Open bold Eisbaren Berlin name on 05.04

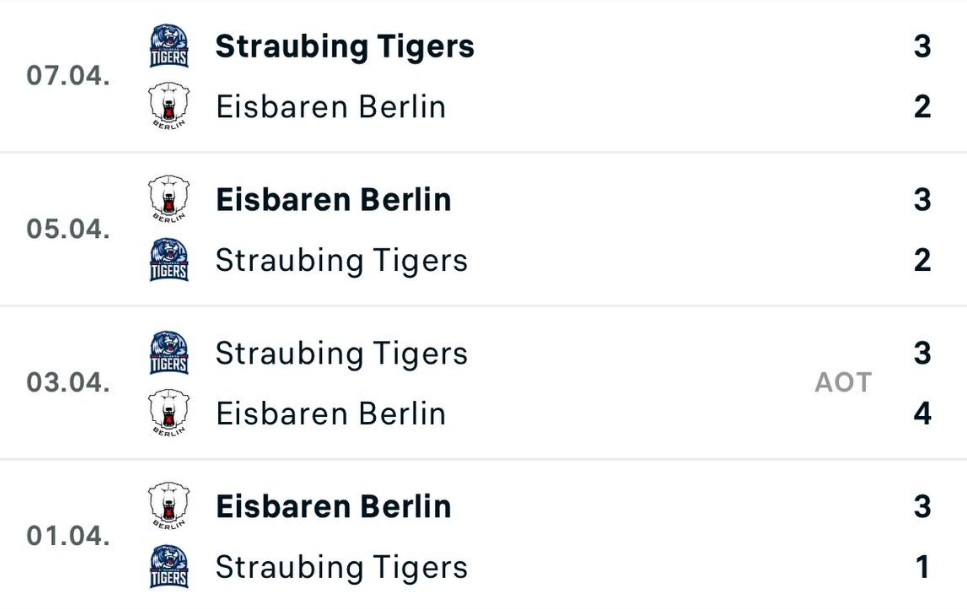pos(334,200)
